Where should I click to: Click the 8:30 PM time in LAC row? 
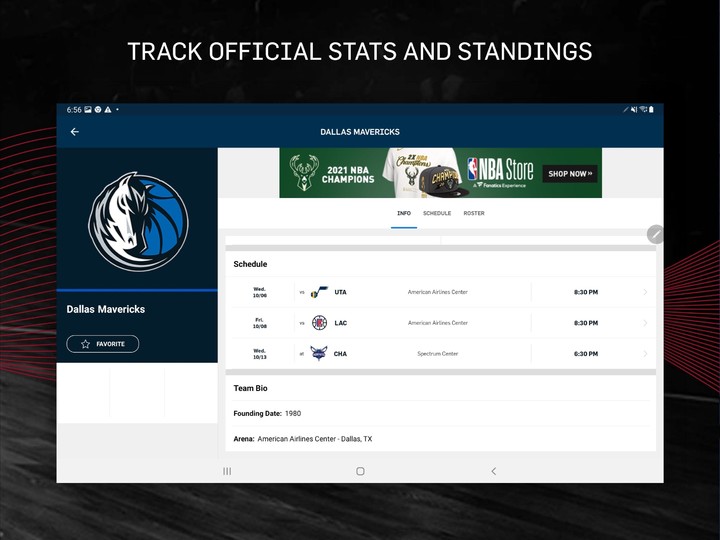pyautogui.click(x=586, y=323)
